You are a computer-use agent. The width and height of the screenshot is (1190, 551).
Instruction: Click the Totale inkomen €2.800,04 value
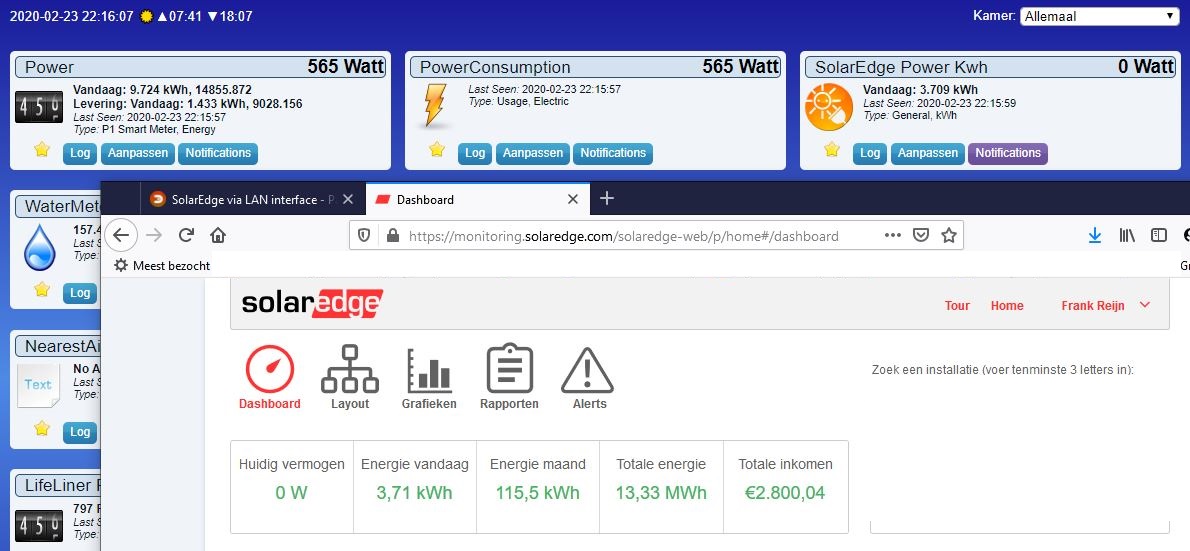point(785,493)
